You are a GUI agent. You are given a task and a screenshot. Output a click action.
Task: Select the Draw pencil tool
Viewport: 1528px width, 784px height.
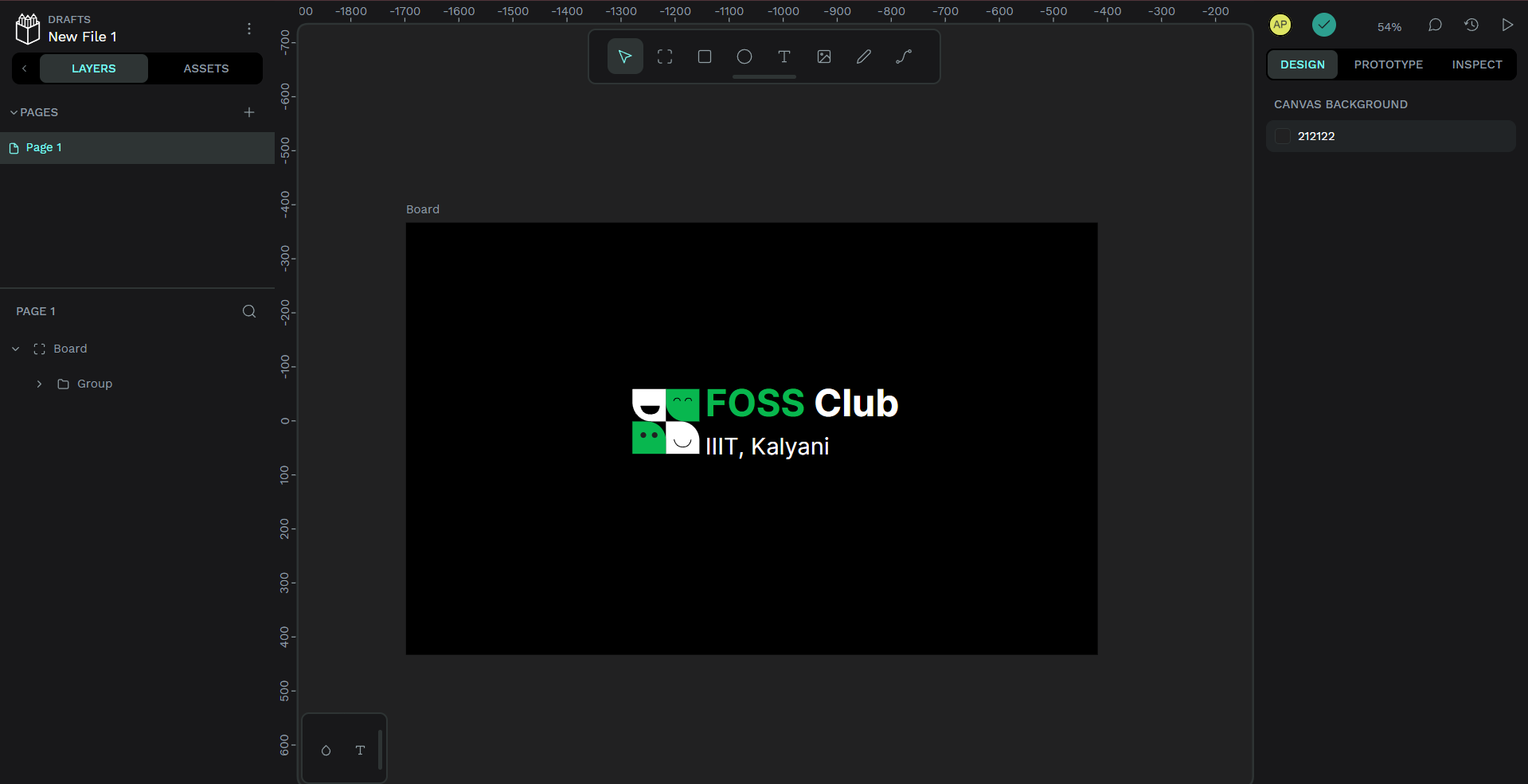click(x=864, y=57)
